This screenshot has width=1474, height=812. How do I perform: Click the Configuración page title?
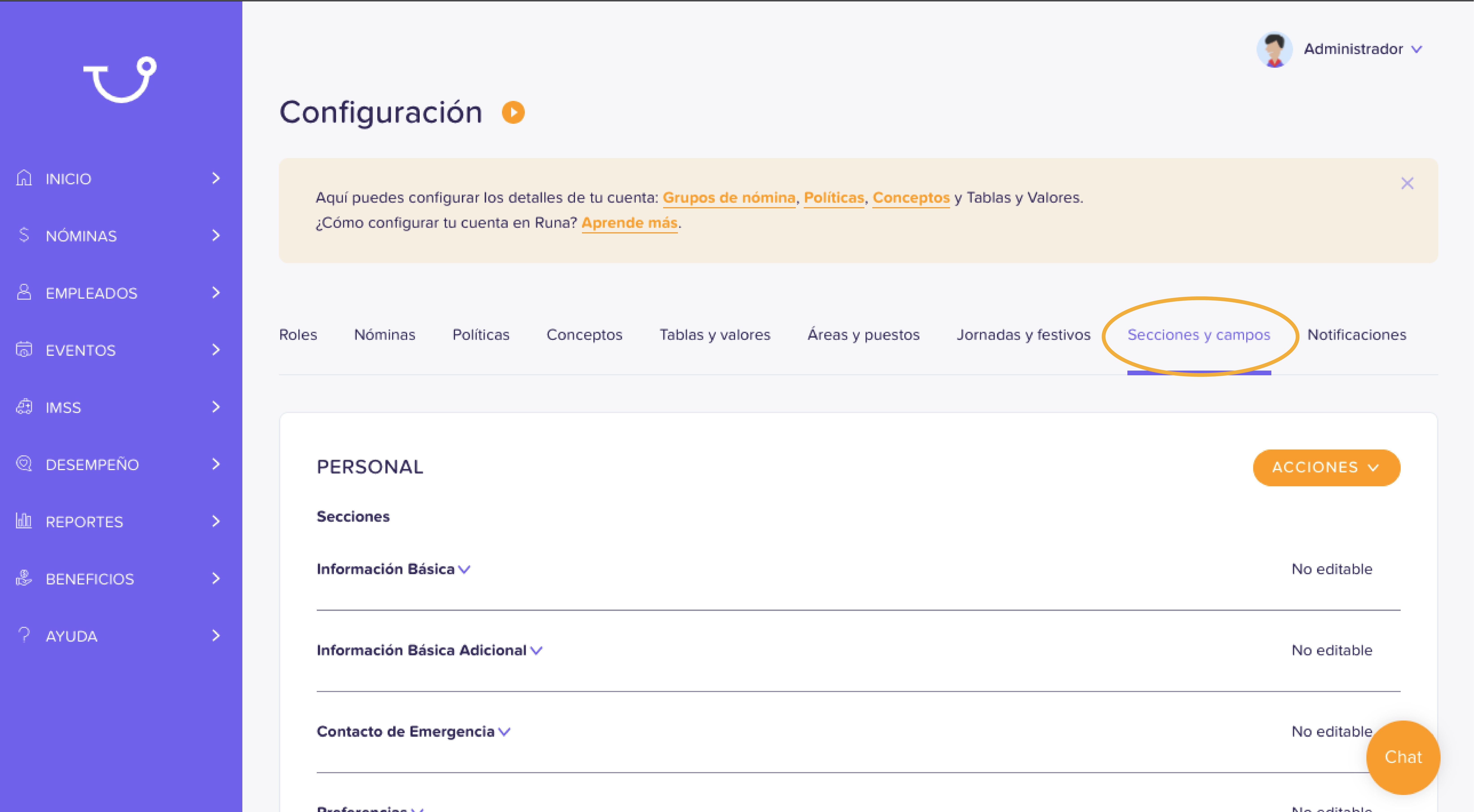(x=381, y=113)
